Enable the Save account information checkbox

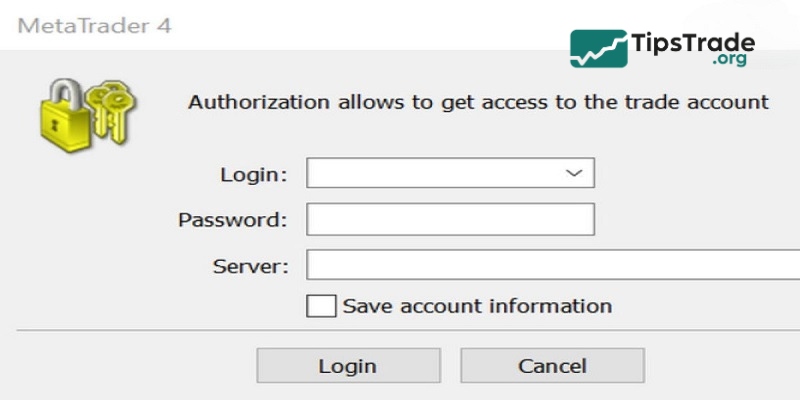pos(321,305)
